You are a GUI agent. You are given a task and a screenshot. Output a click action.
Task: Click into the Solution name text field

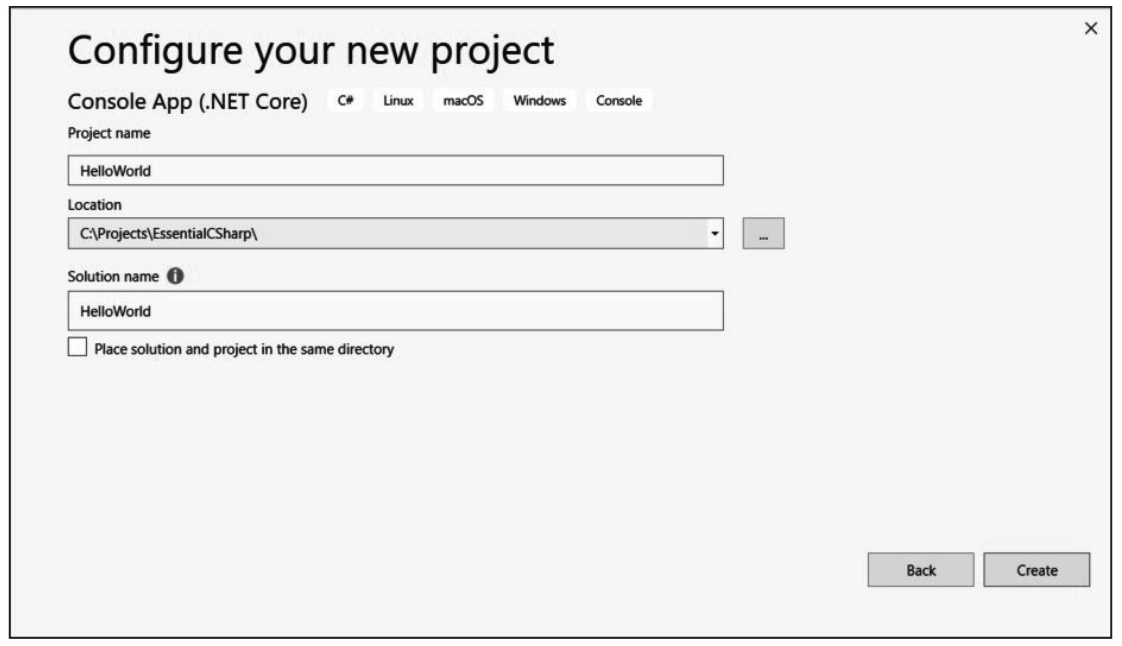(395, 311)
